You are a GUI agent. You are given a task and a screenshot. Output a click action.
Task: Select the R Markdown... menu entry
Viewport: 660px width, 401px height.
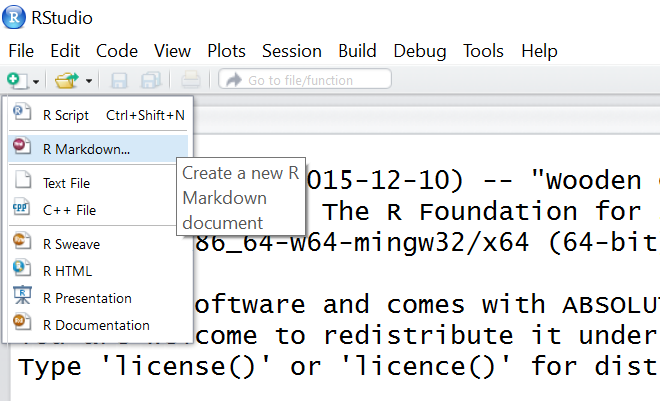point(98,149)
